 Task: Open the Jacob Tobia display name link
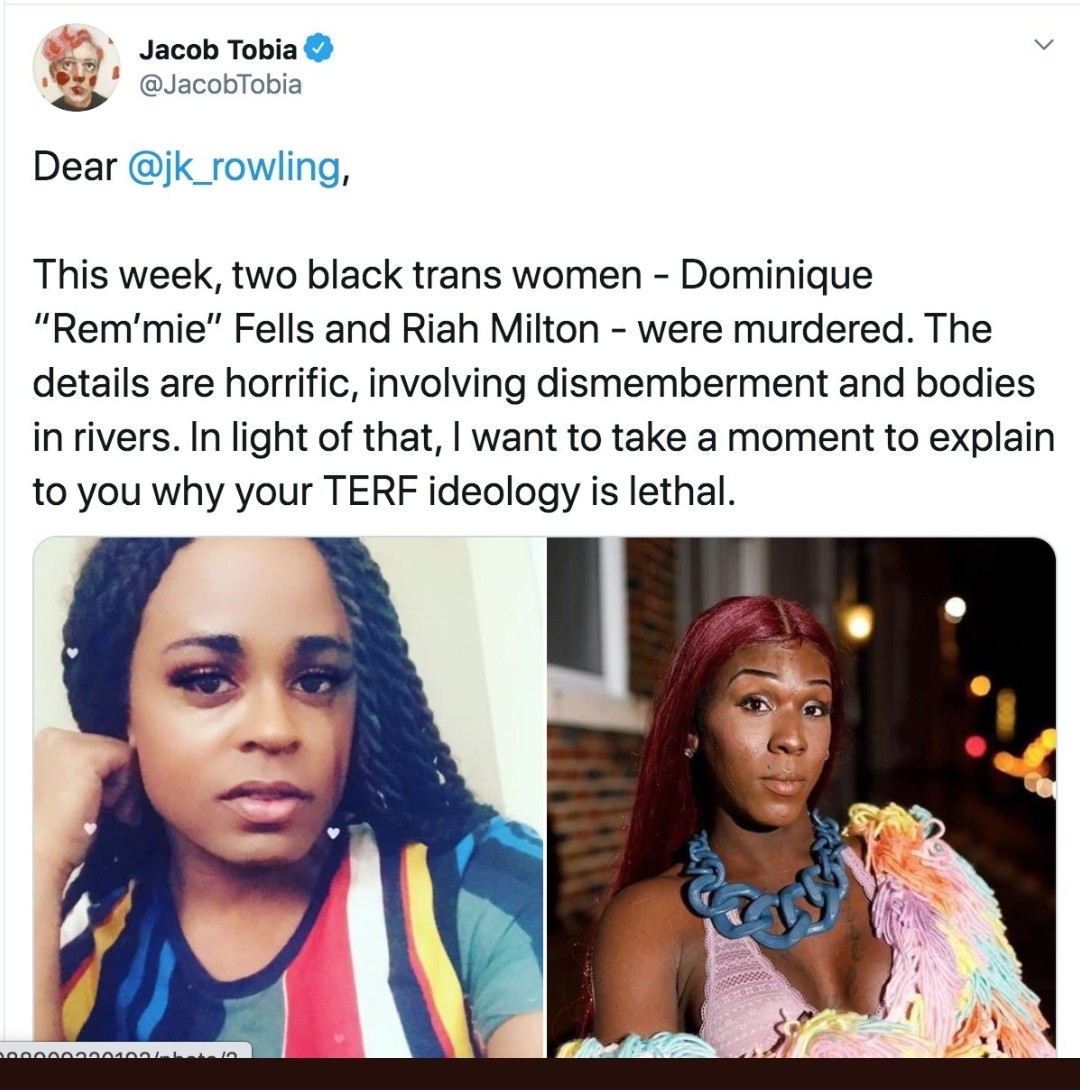[x=218, y=49]
